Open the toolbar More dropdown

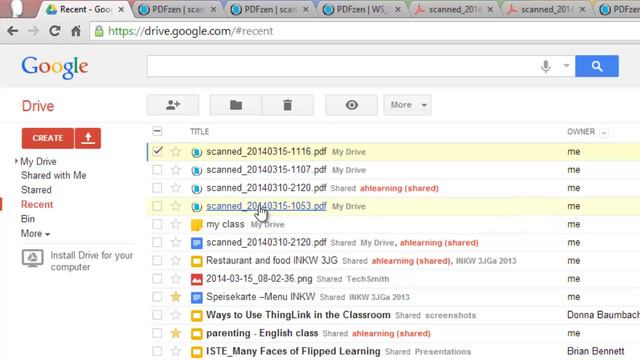407,105
